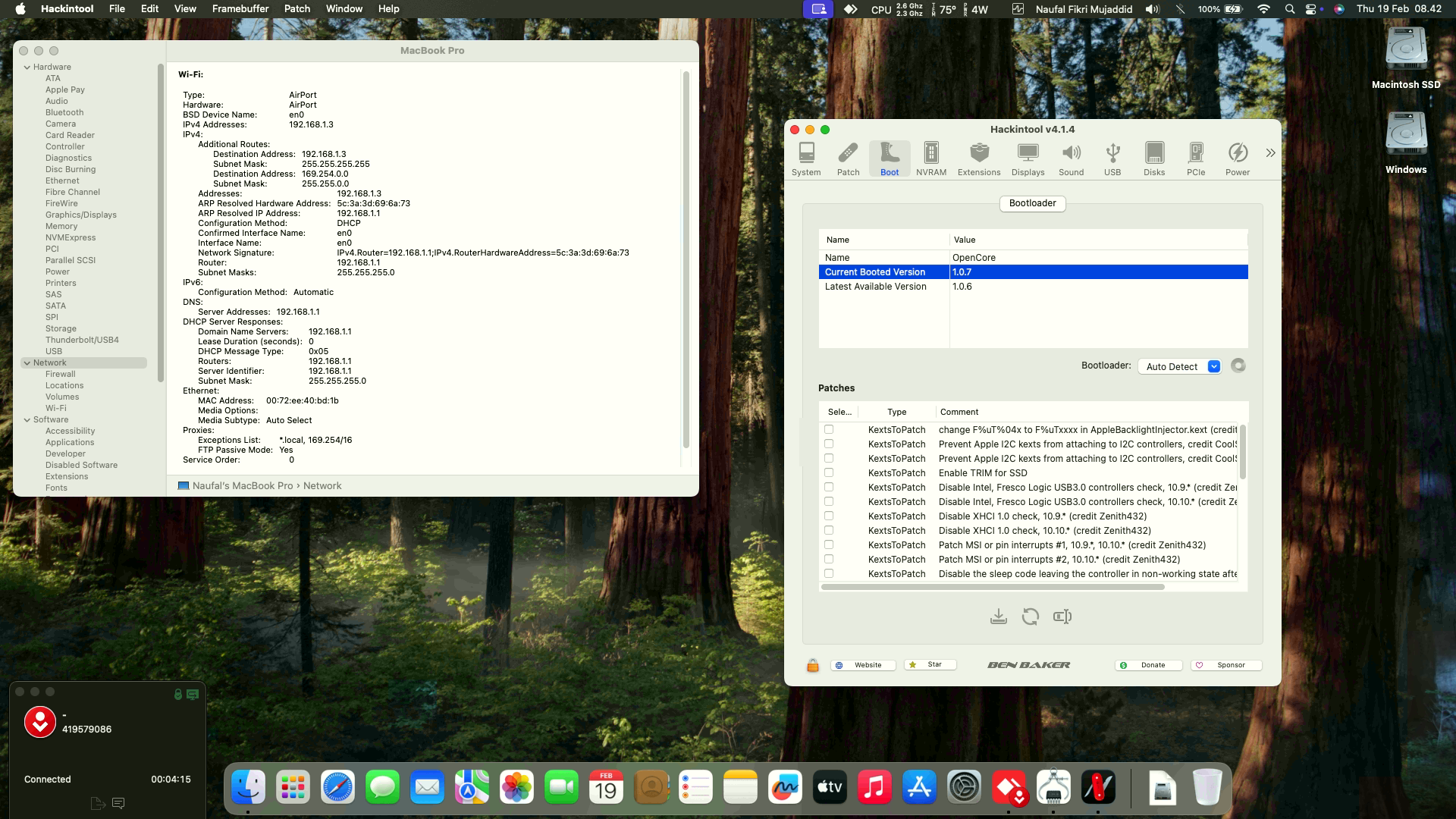Open the Window menu in menu bar

click(344, 8)
